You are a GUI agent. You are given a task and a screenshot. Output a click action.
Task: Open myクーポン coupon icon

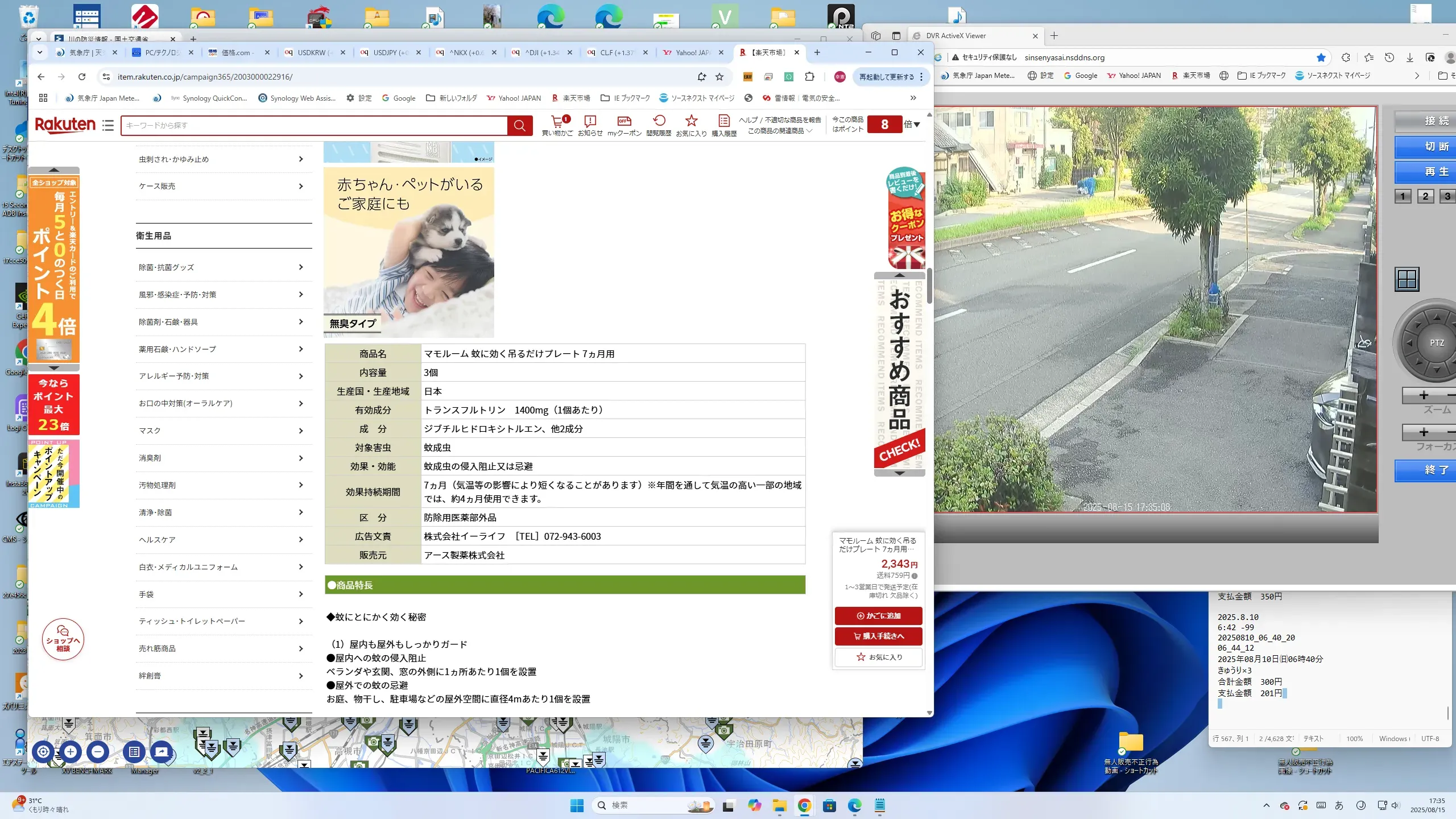[624, 121]
